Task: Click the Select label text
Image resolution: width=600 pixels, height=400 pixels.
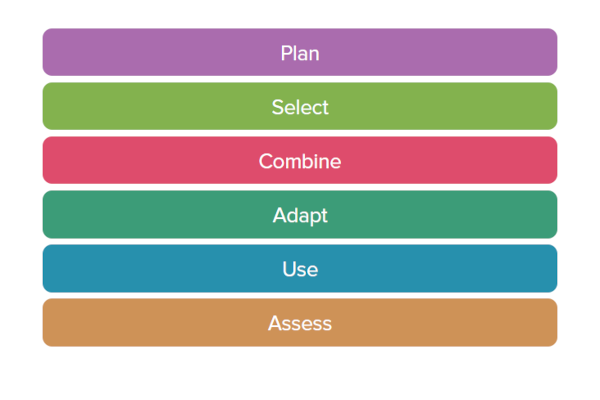Action: click(300, 107)
